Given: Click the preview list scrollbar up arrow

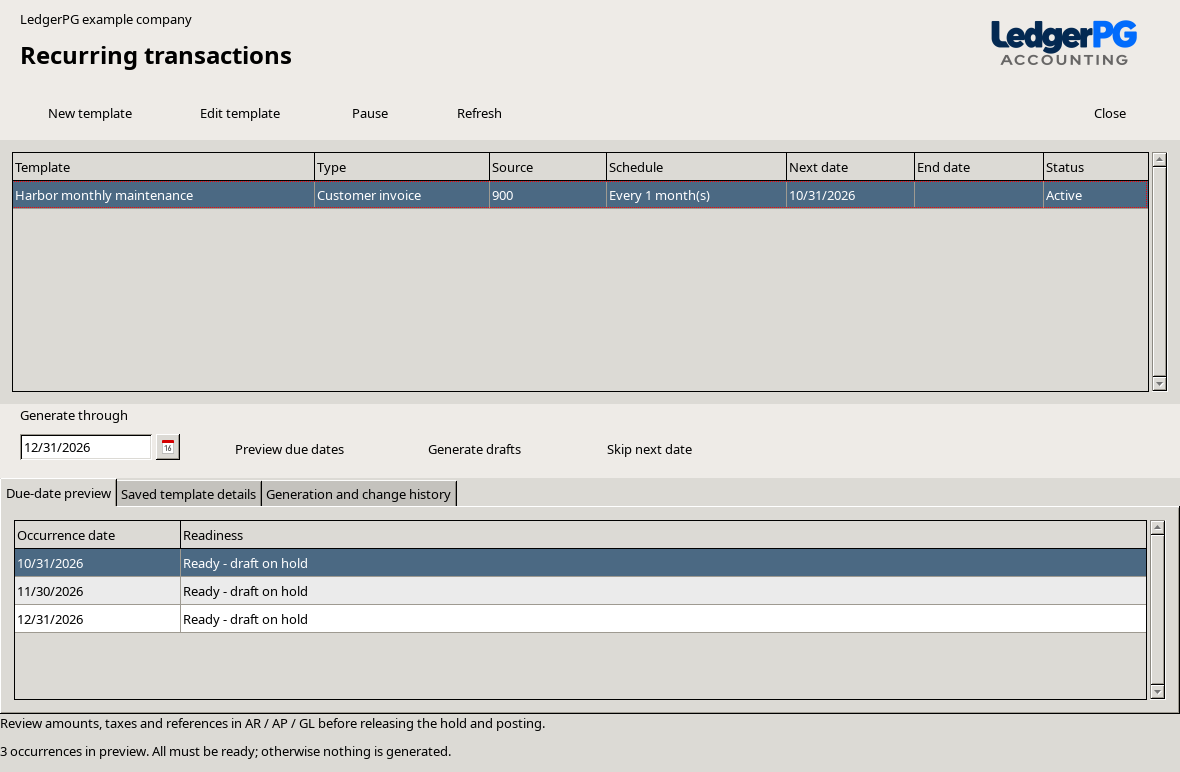Looking at the screenshot, I should [x=1157, y=527].
